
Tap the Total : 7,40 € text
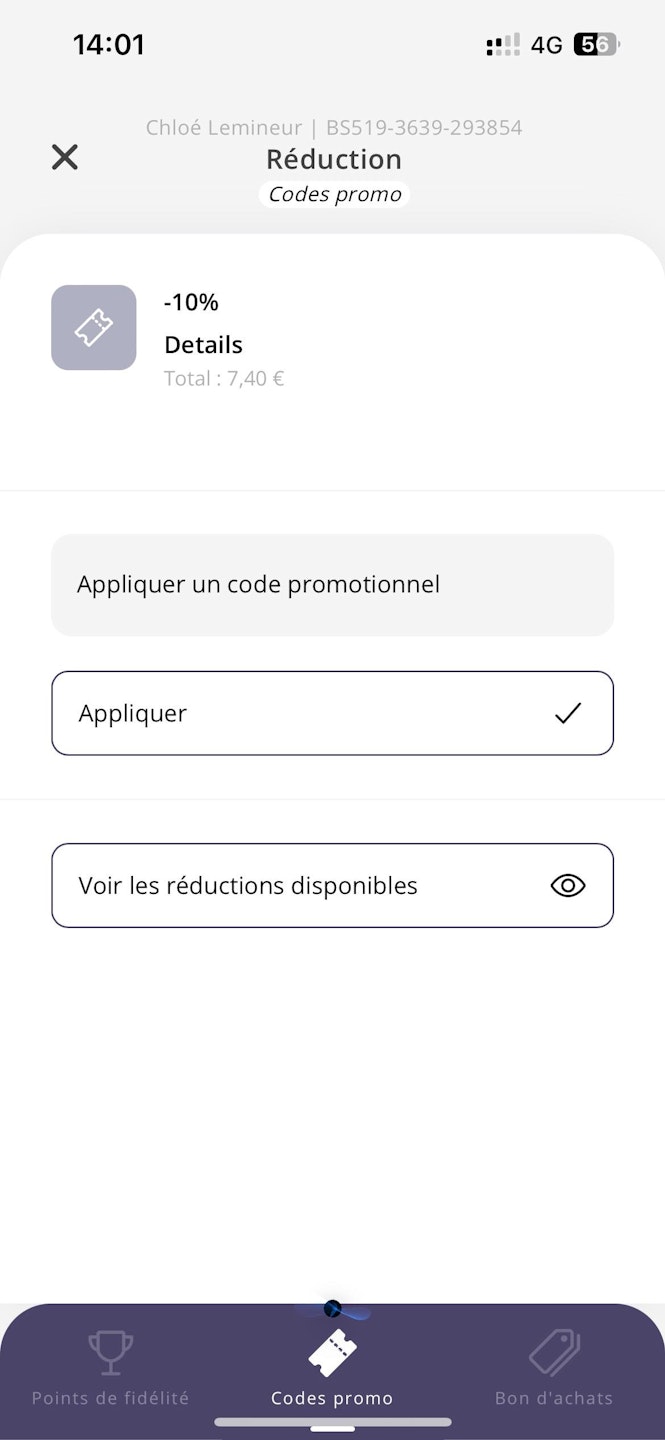click(224, 379)
